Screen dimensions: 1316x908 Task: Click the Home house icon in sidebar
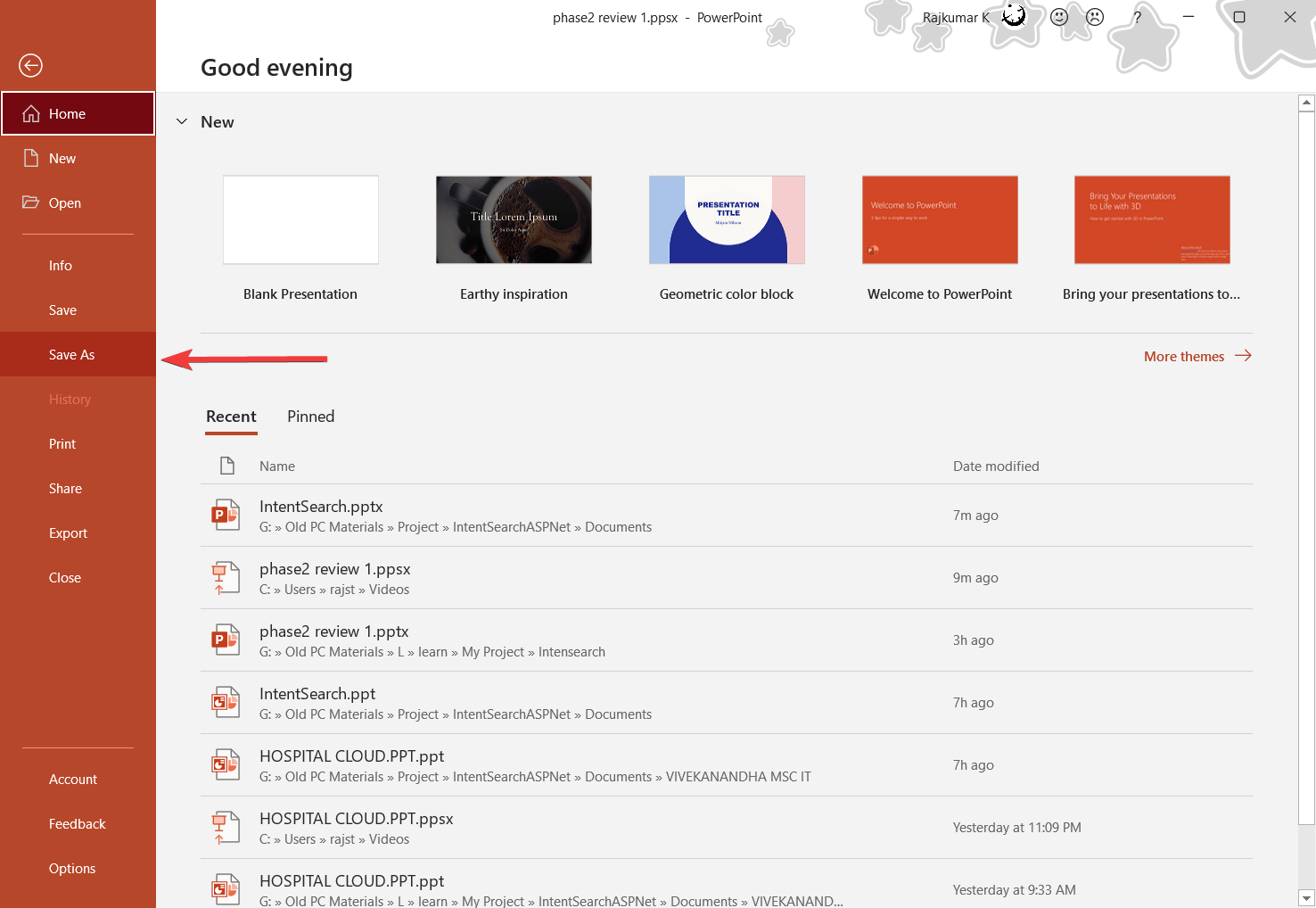coord(31,113)
